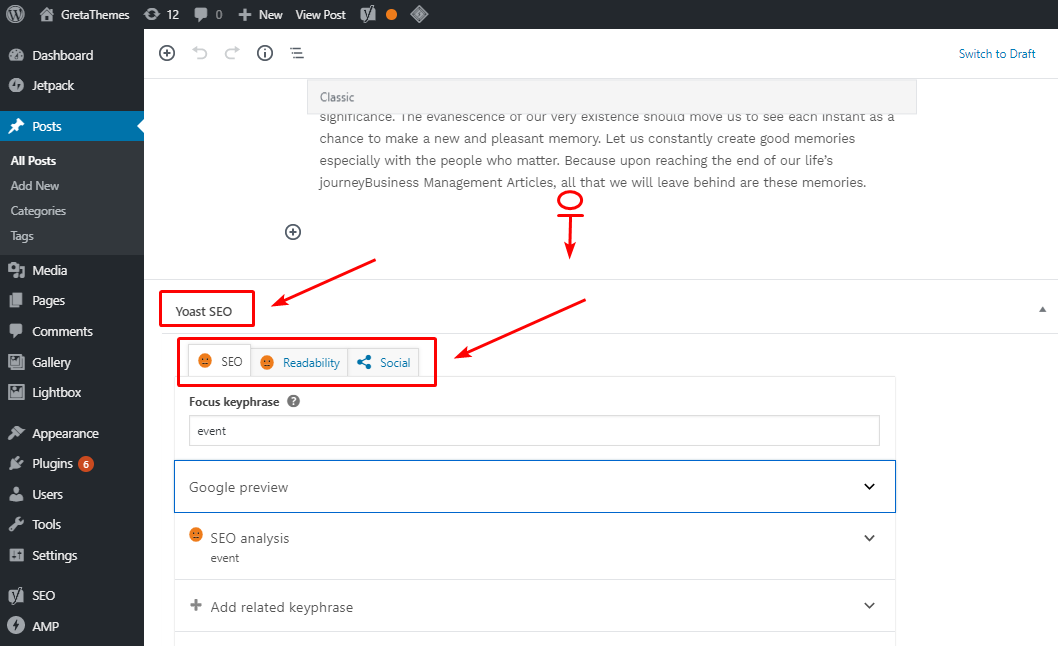Click the orange face icon beside SEO analysis
Viewport: 1058px width, 646px height.
[196, 535]
